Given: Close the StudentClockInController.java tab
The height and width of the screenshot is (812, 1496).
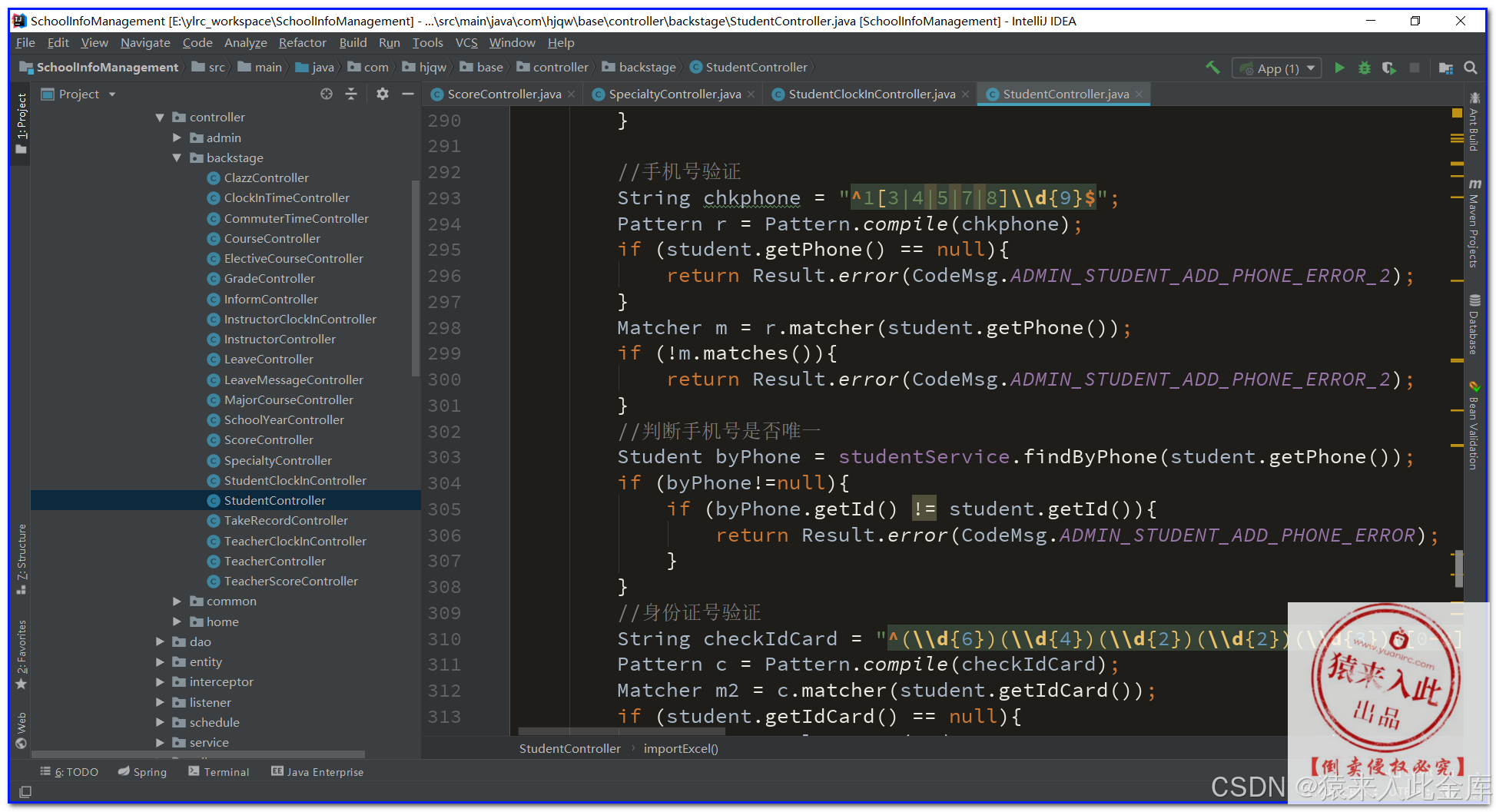Looking at the screenshot, I should 966,94.
